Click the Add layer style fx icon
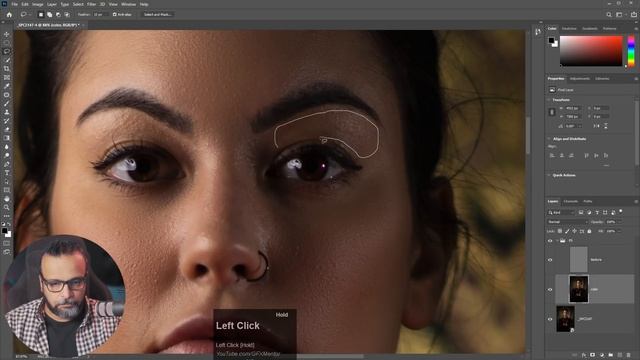 [x=584, y=355]
